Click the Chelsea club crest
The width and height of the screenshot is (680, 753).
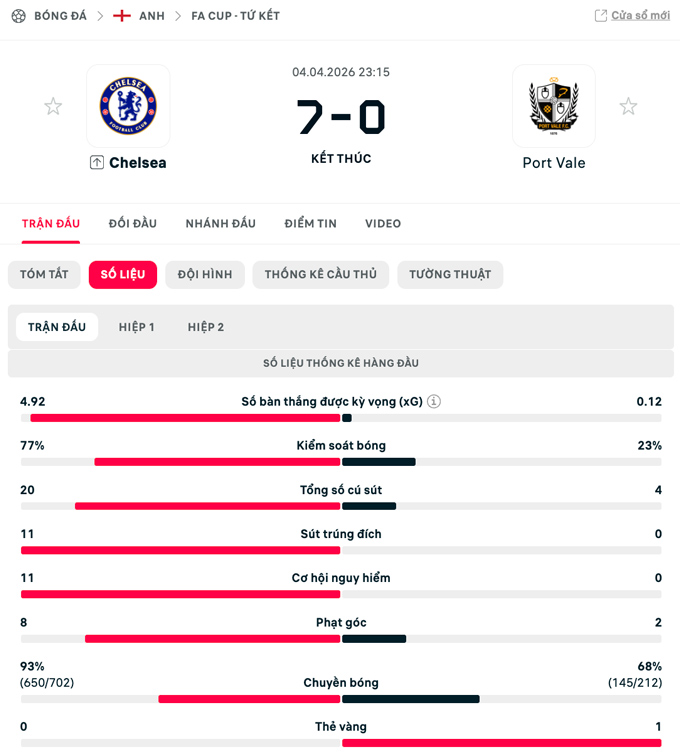click(x=128, y=106)
